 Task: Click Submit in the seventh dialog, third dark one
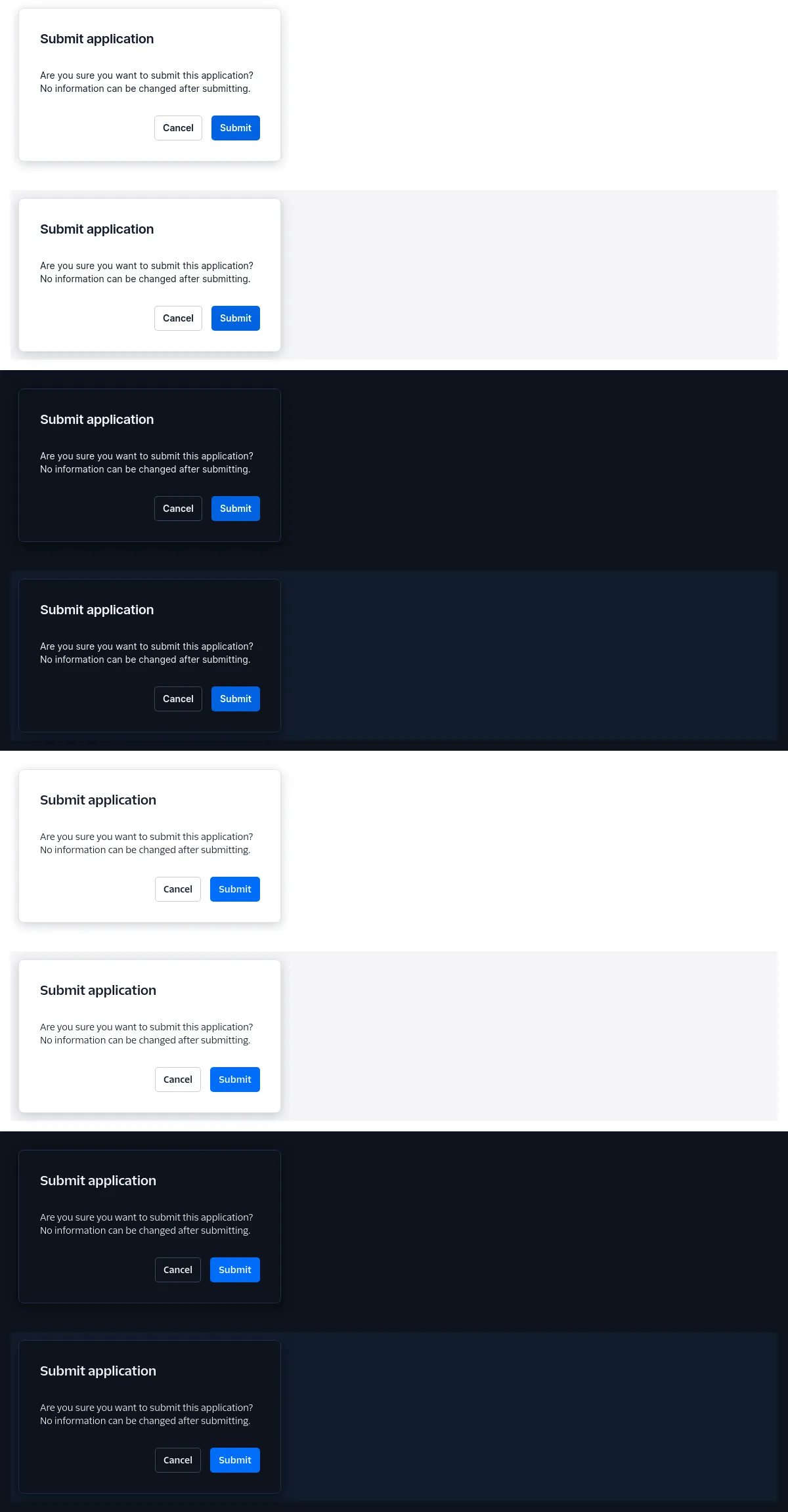pos(235,1270)
